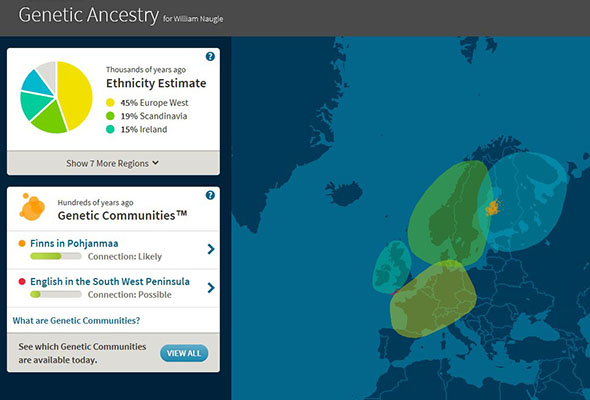Click the orange Genetic Communities cluster icon

32,207
